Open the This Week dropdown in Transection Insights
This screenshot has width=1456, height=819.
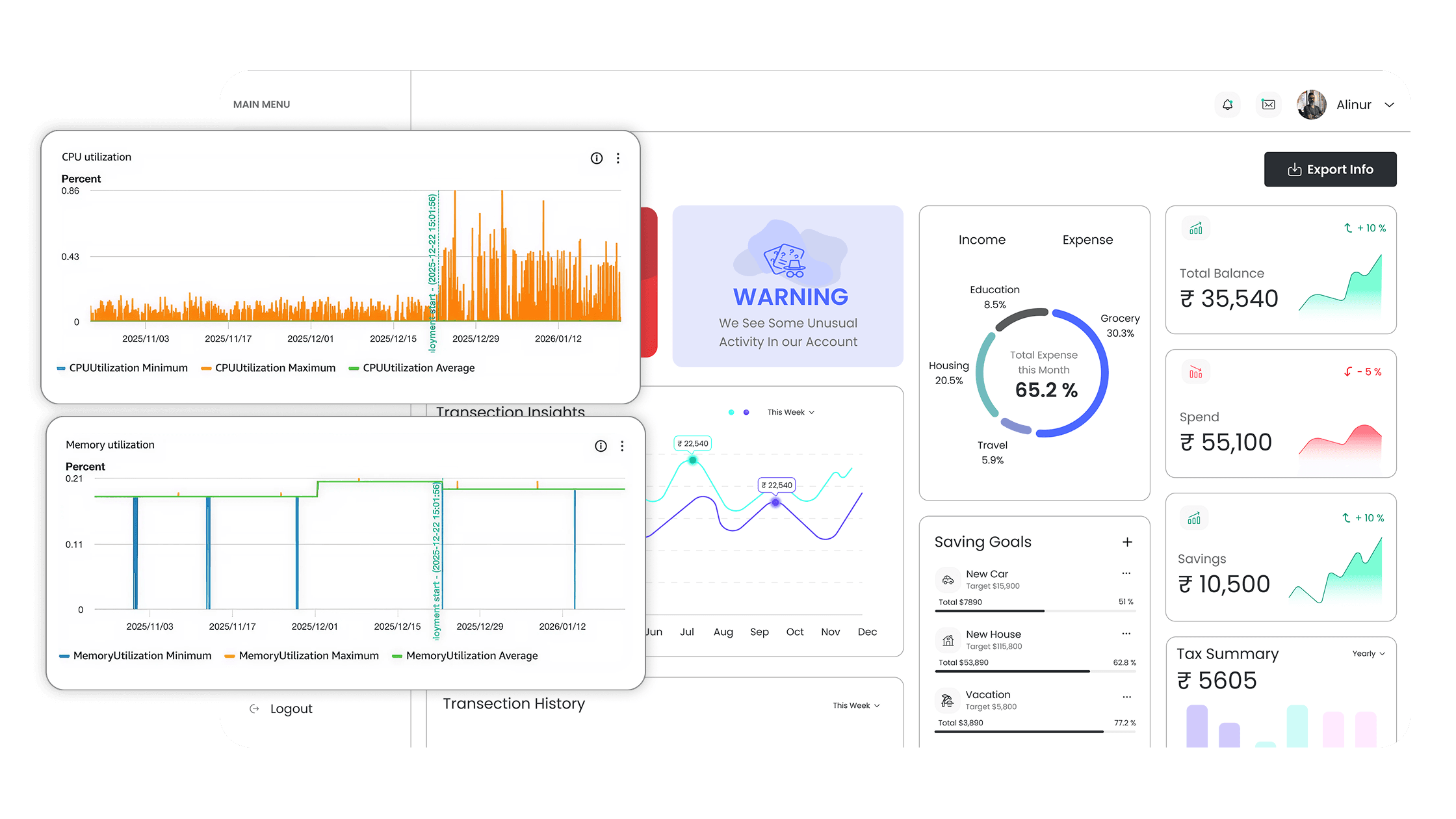(790, 411)
